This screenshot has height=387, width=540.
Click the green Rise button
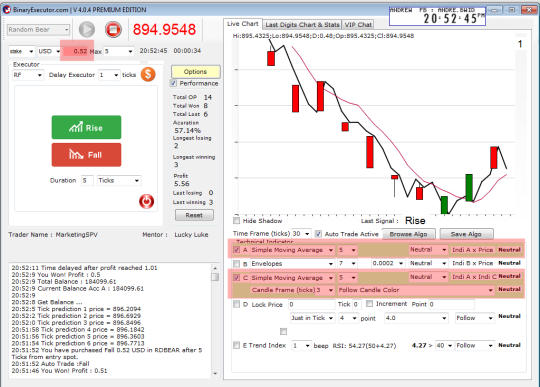click(86, 127)
